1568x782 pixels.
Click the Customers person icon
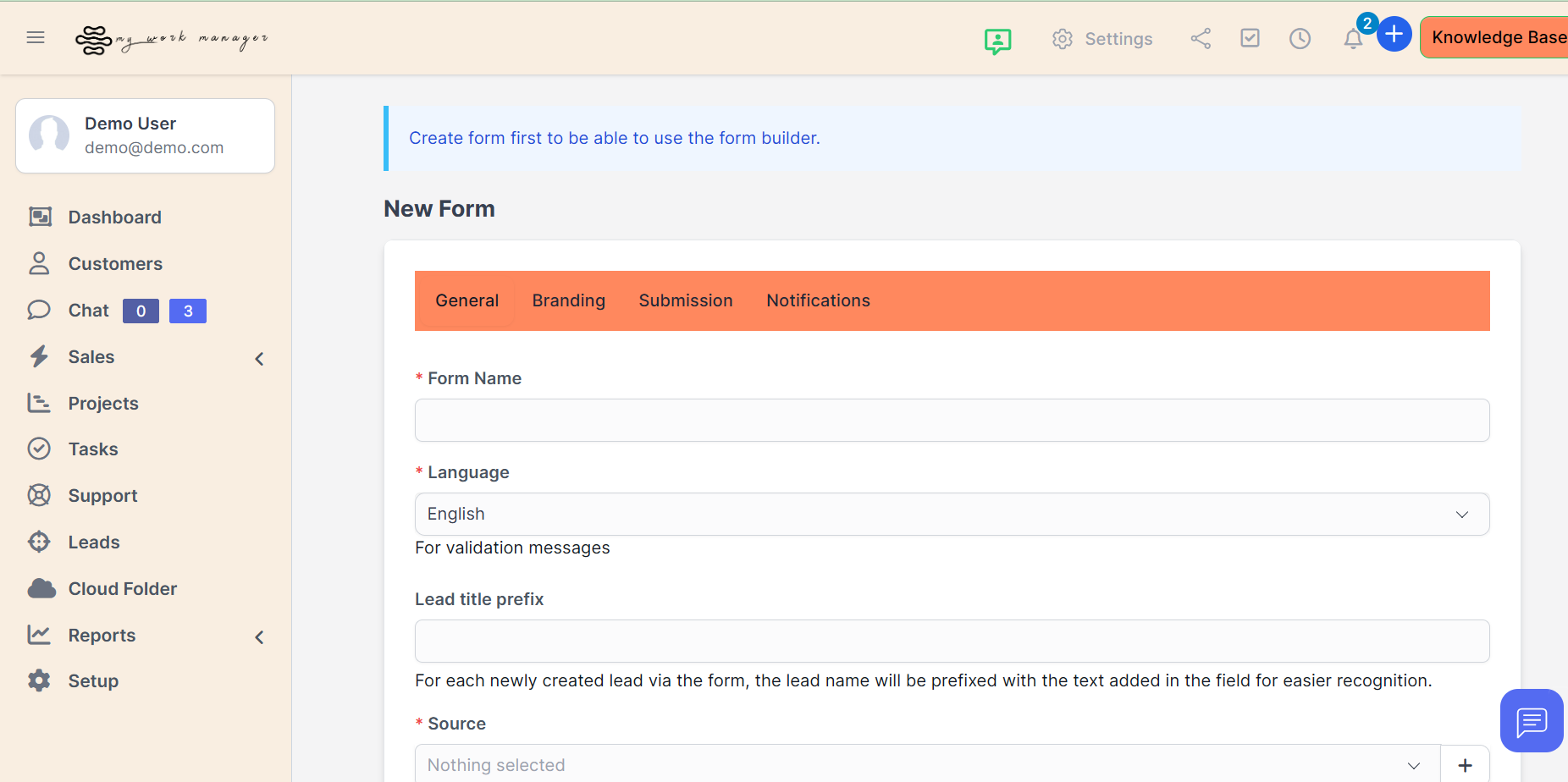[39, 263]
